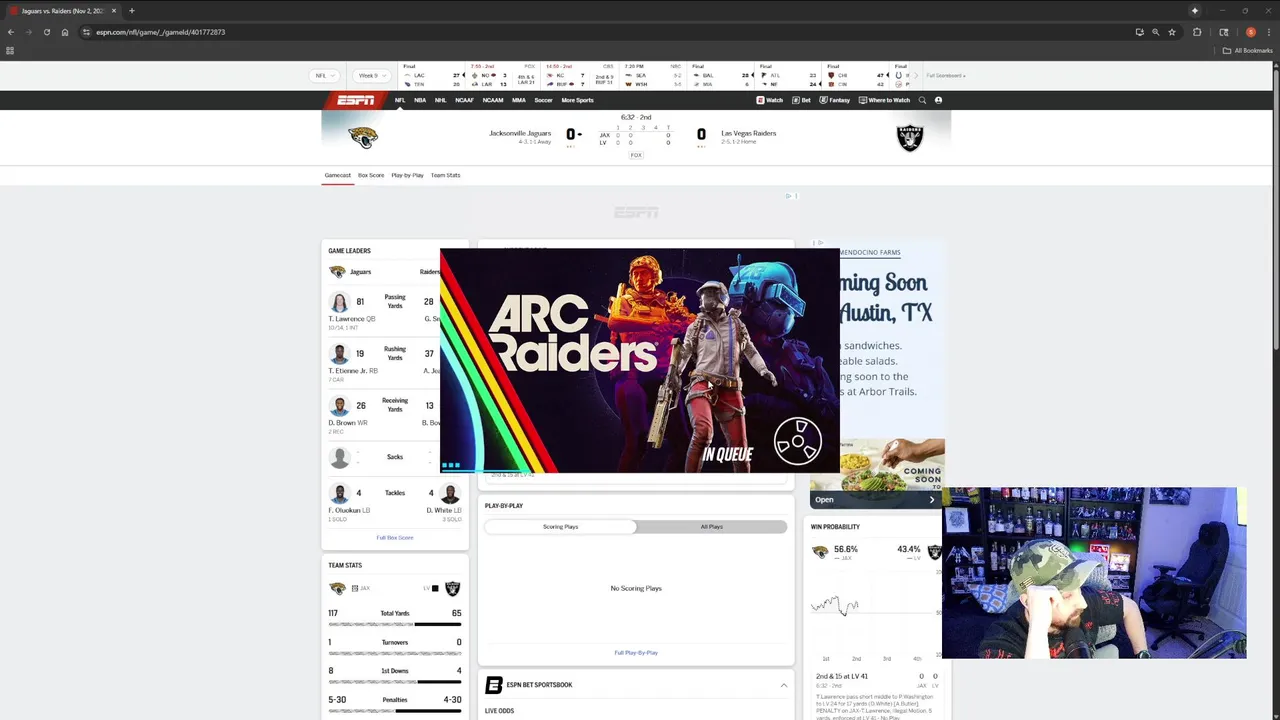Screen dimensions: 1280x720
Task: Open the Full Play-by-Play link
Action: click(x=636, y=653)
